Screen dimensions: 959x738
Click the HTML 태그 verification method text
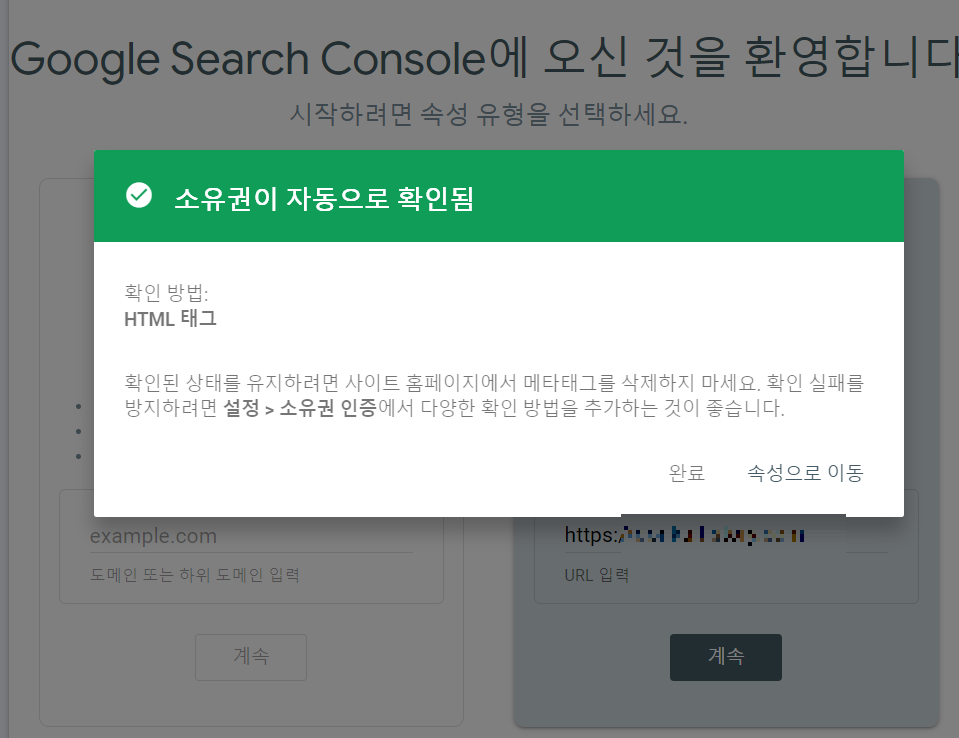pos(170,319)
